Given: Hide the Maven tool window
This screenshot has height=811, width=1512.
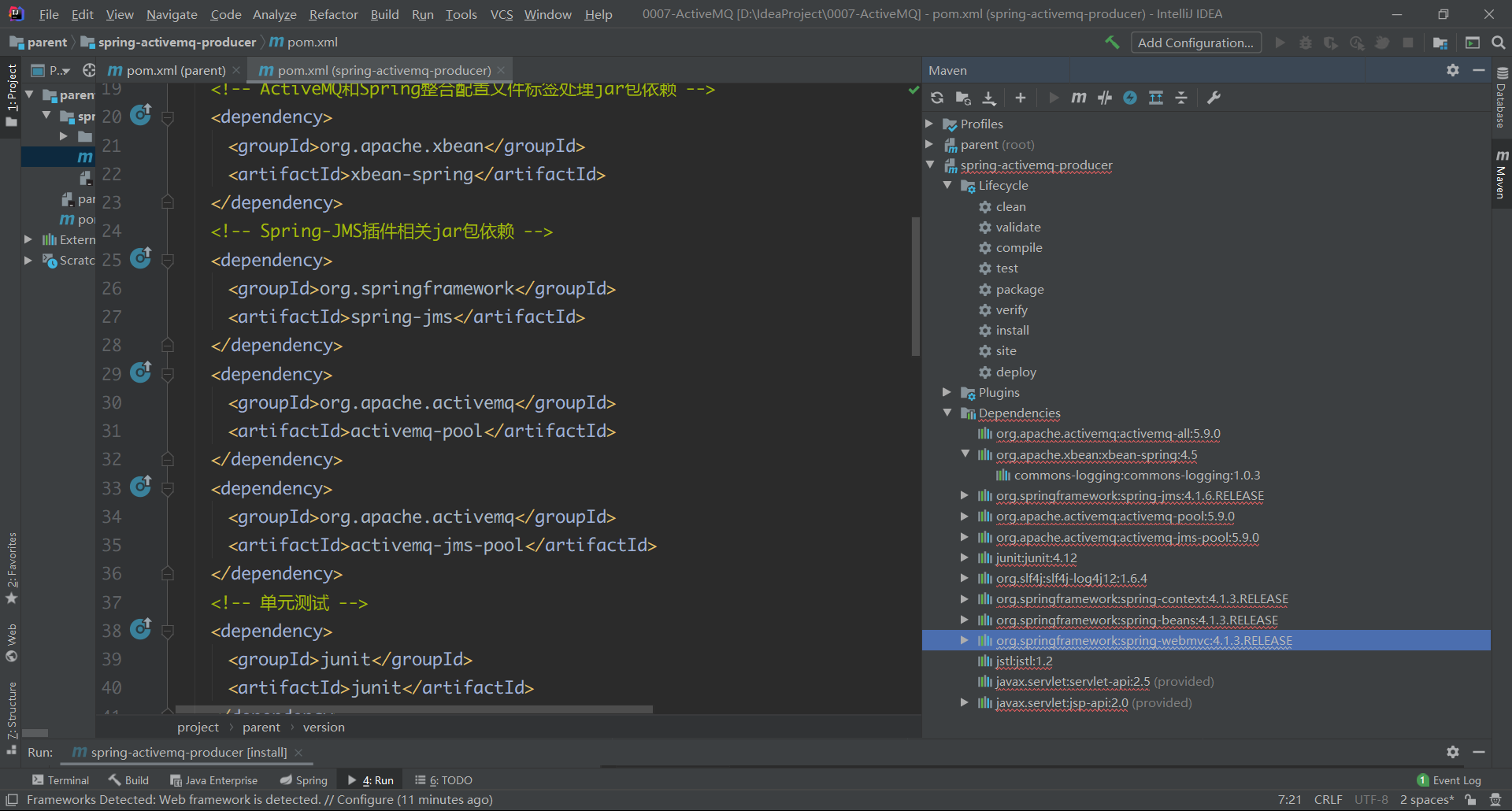Looking at the screenshot, I should click(1479, 70).
